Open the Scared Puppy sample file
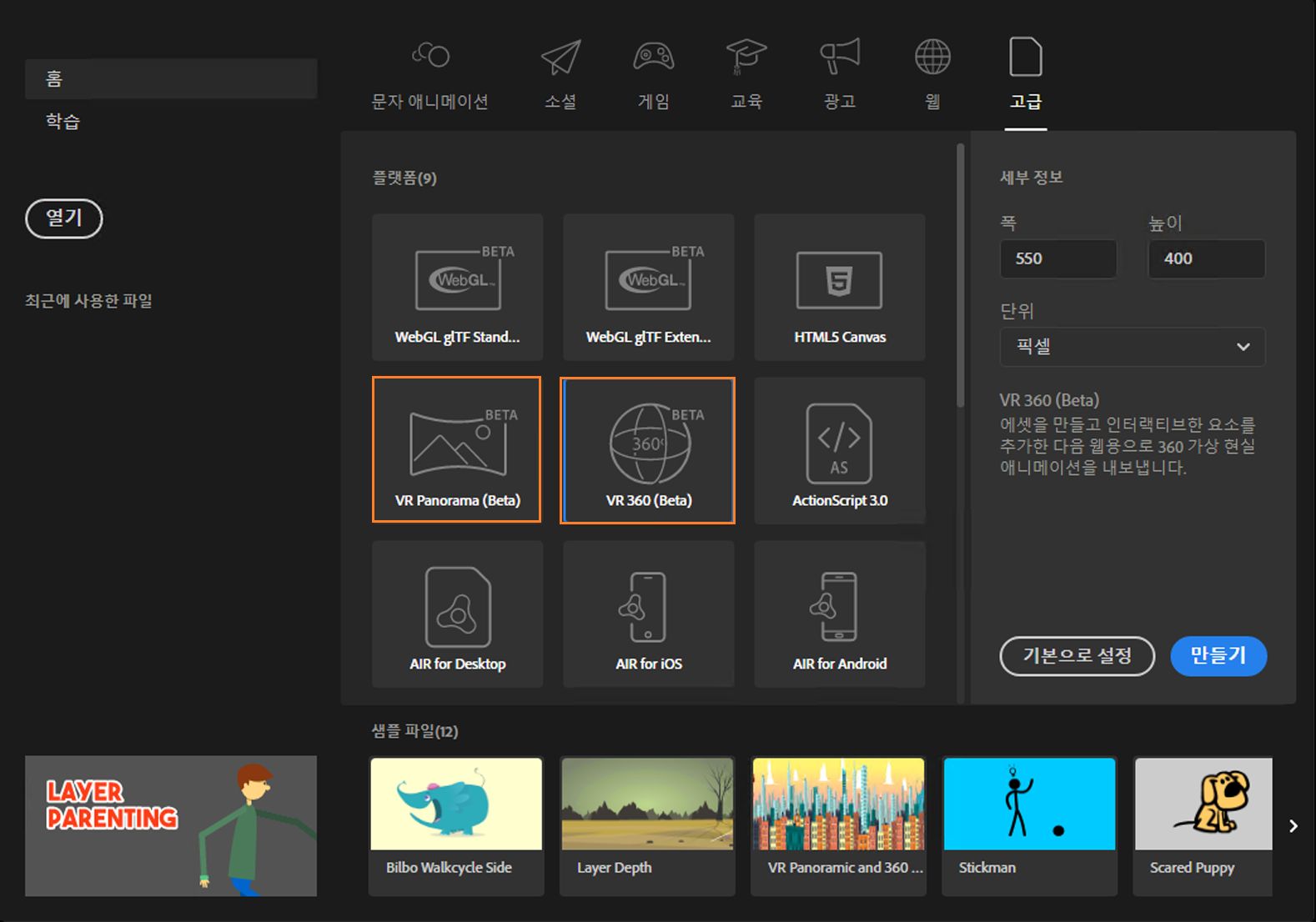The height and width of the screenshot is (922, 1316). tap(1203, 826)
